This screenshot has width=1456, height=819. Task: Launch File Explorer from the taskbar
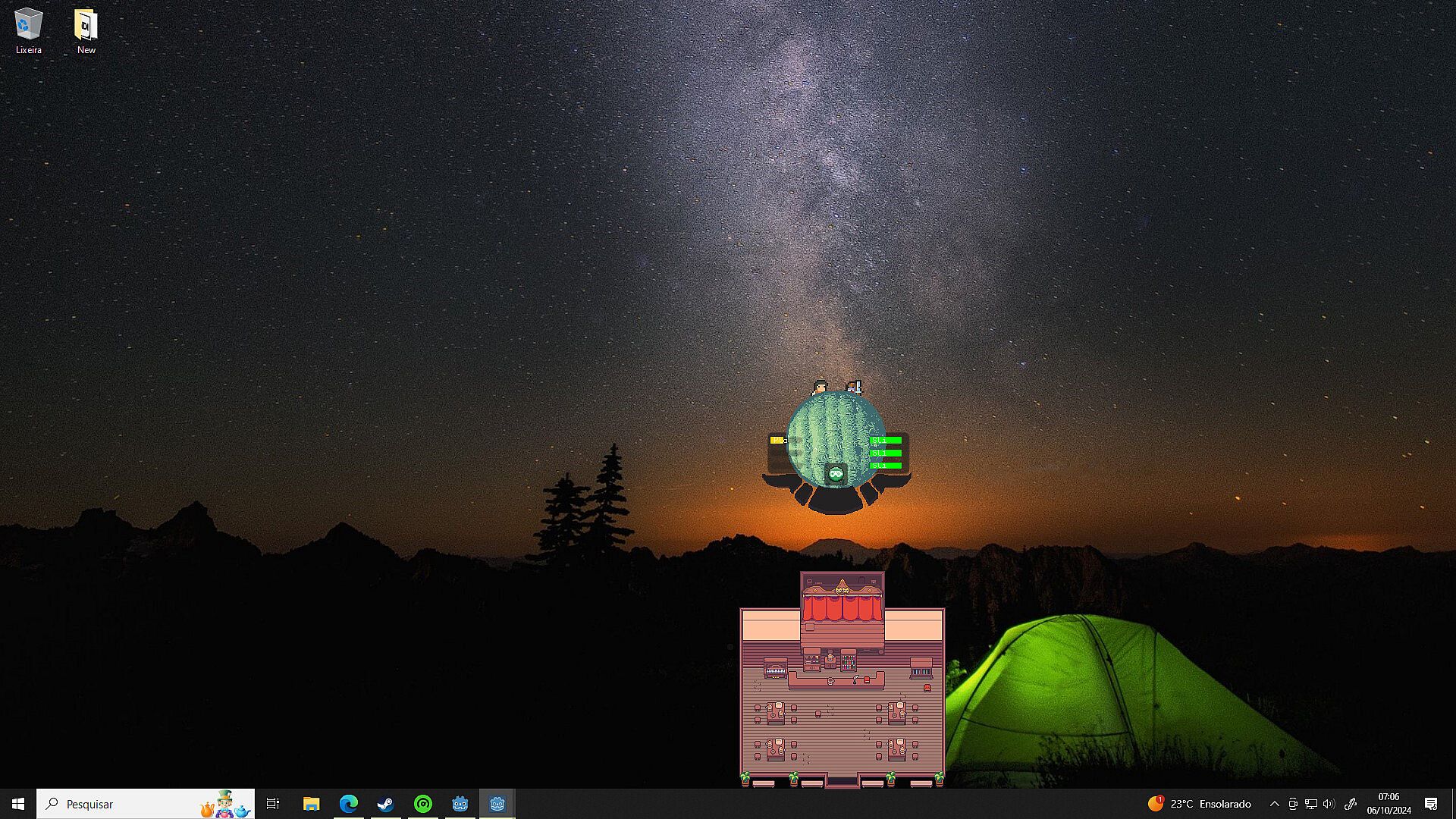tap(311, 804)
